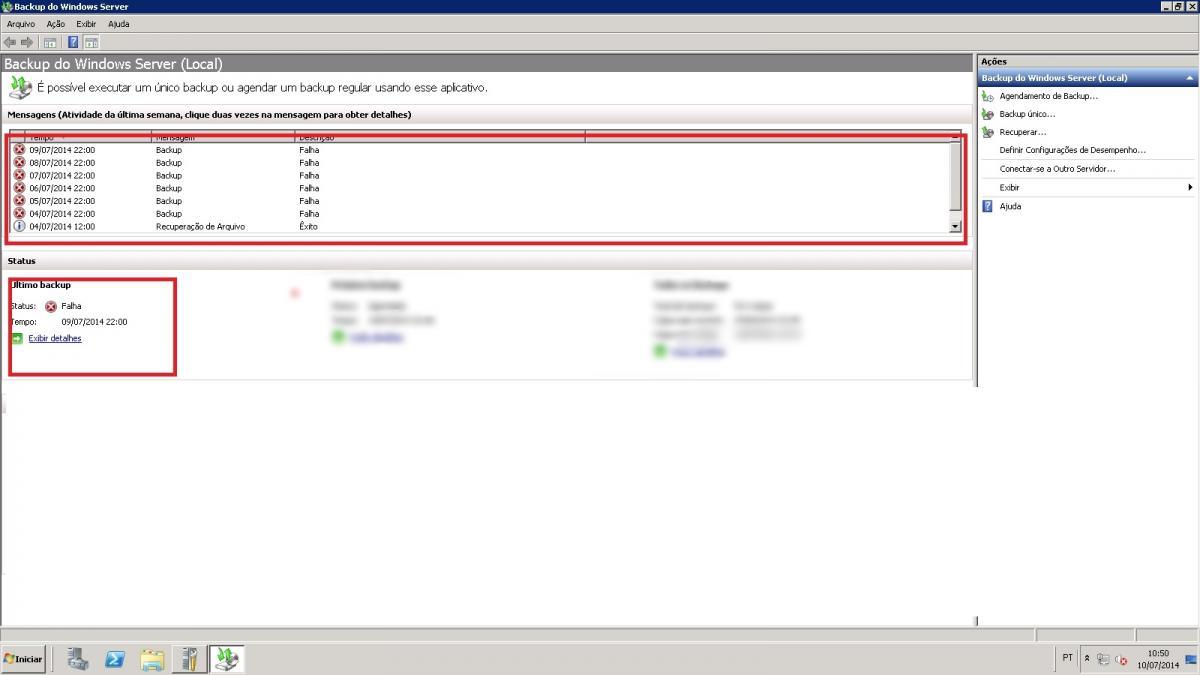The image size is (1200, 675).
Task: Click Windows Server Backup taskbar button
Action: point(227,658)
